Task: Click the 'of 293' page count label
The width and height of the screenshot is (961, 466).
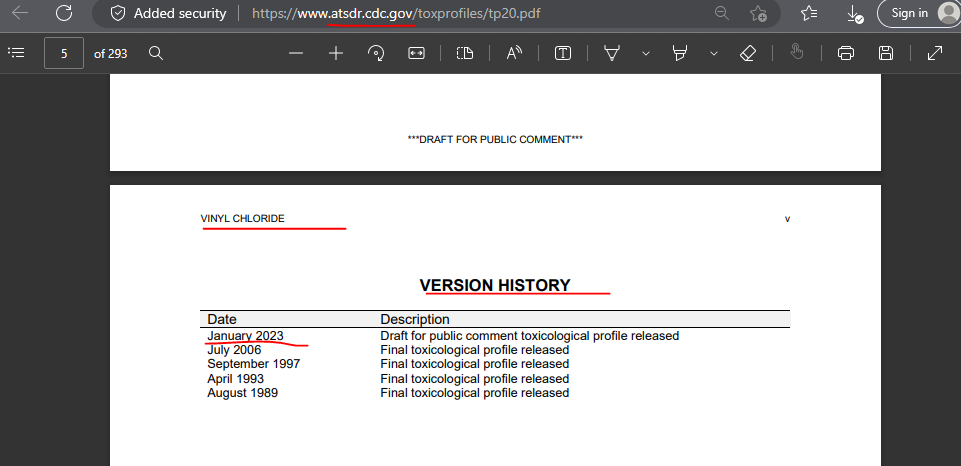Action: (110, 53)
